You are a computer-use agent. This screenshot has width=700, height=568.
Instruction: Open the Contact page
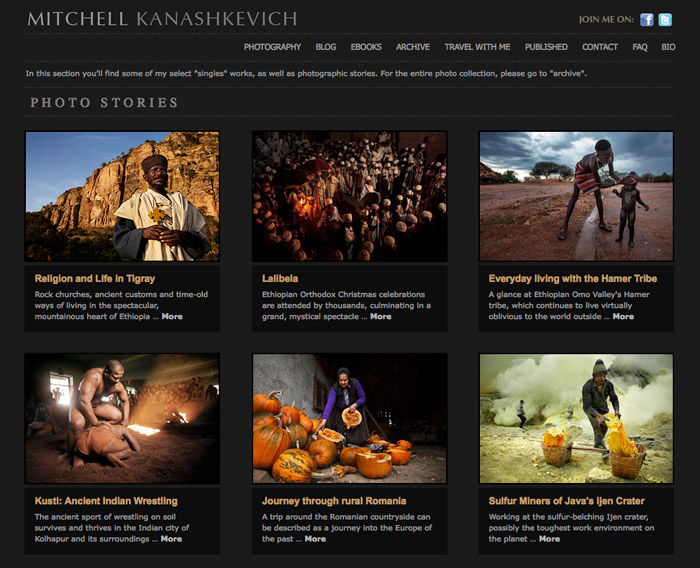pyautogui.click(x=600, y=47)
